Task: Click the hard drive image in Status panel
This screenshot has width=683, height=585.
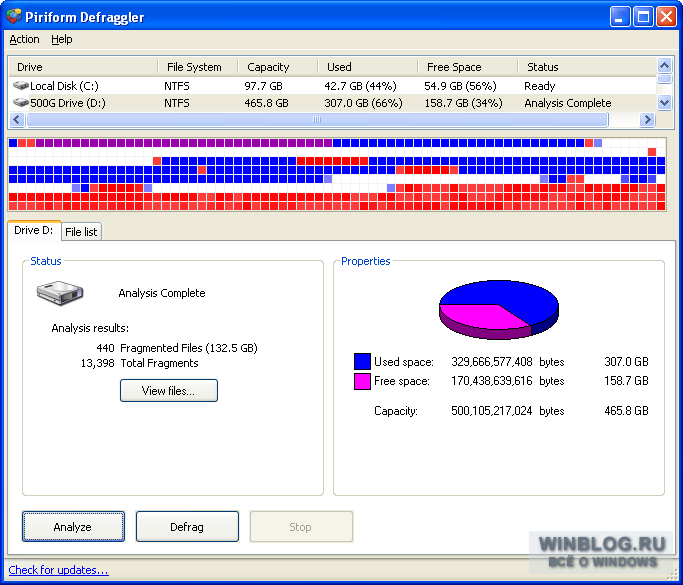Action: 60,293
